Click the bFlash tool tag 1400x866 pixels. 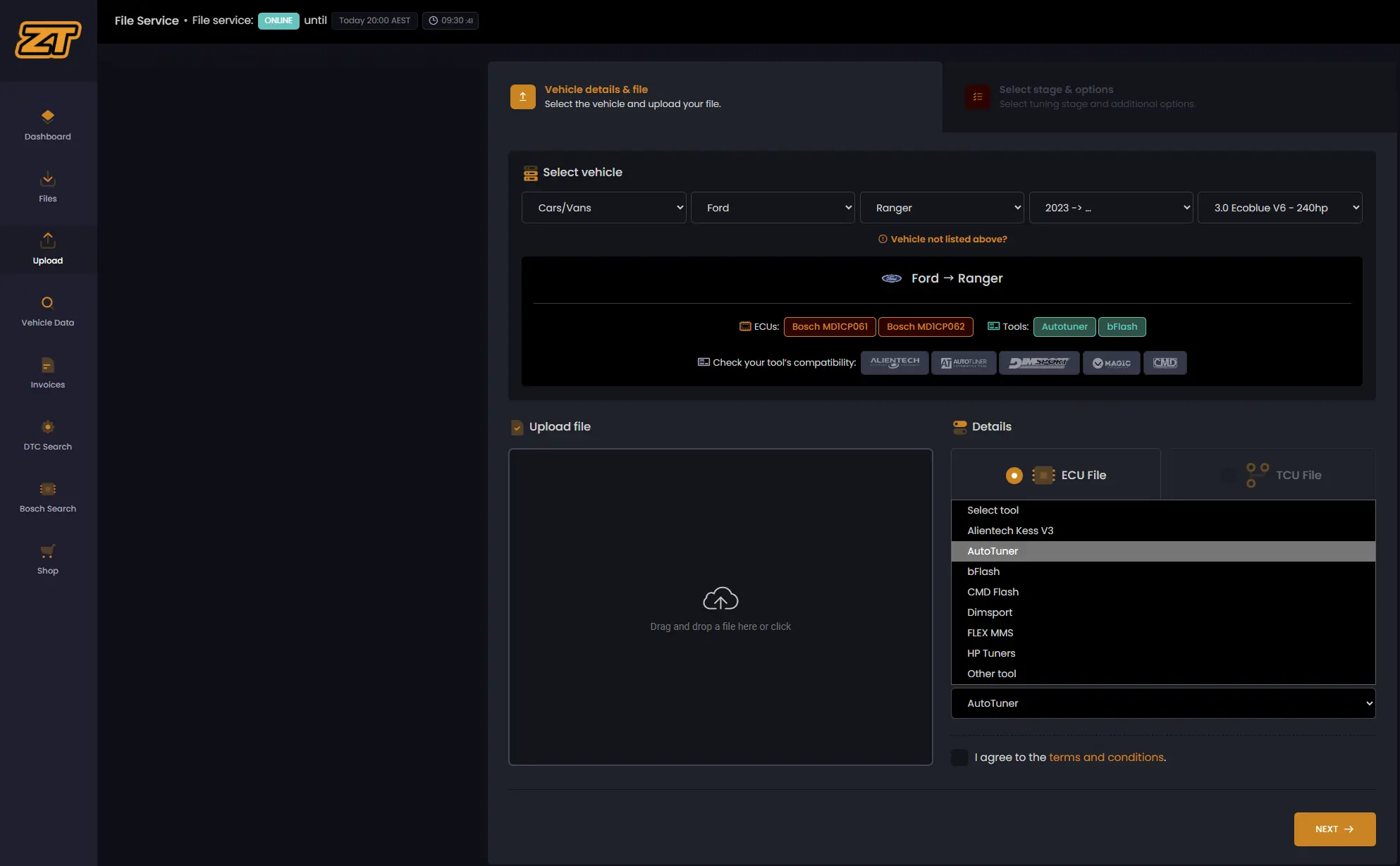tap(1122, 327)
